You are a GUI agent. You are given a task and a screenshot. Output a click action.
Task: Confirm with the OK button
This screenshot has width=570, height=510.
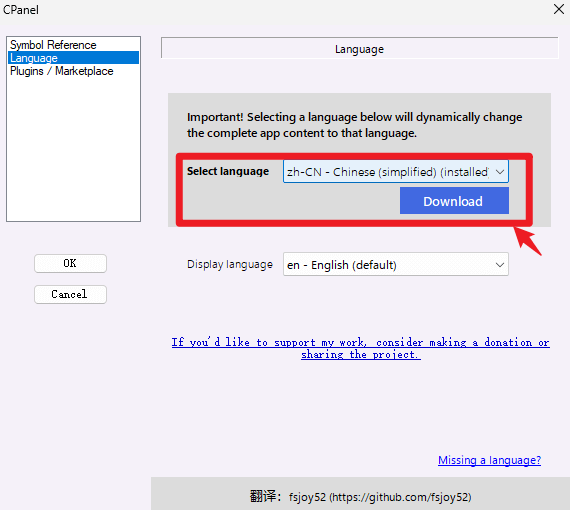pos(70,263)
